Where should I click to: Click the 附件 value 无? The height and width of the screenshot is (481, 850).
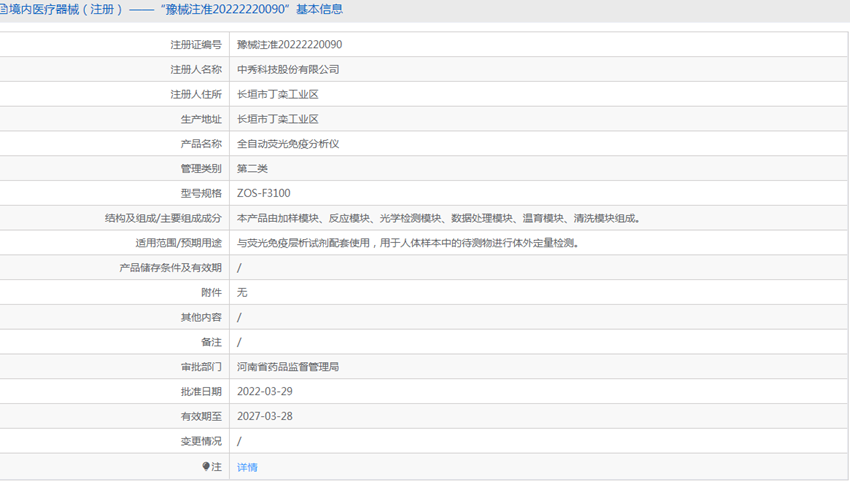[242, 292]
